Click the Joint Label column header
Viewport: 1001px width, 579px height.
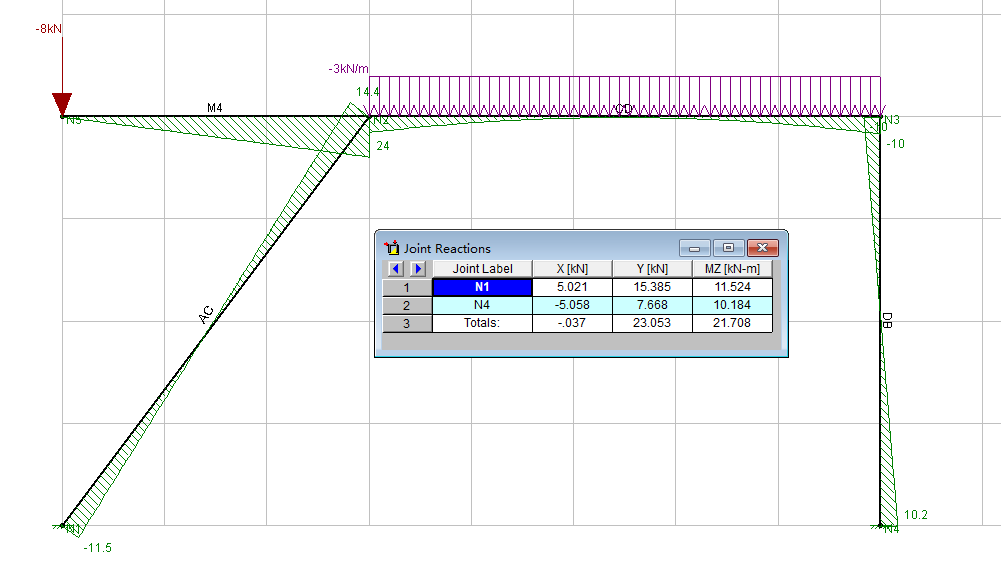482,269
